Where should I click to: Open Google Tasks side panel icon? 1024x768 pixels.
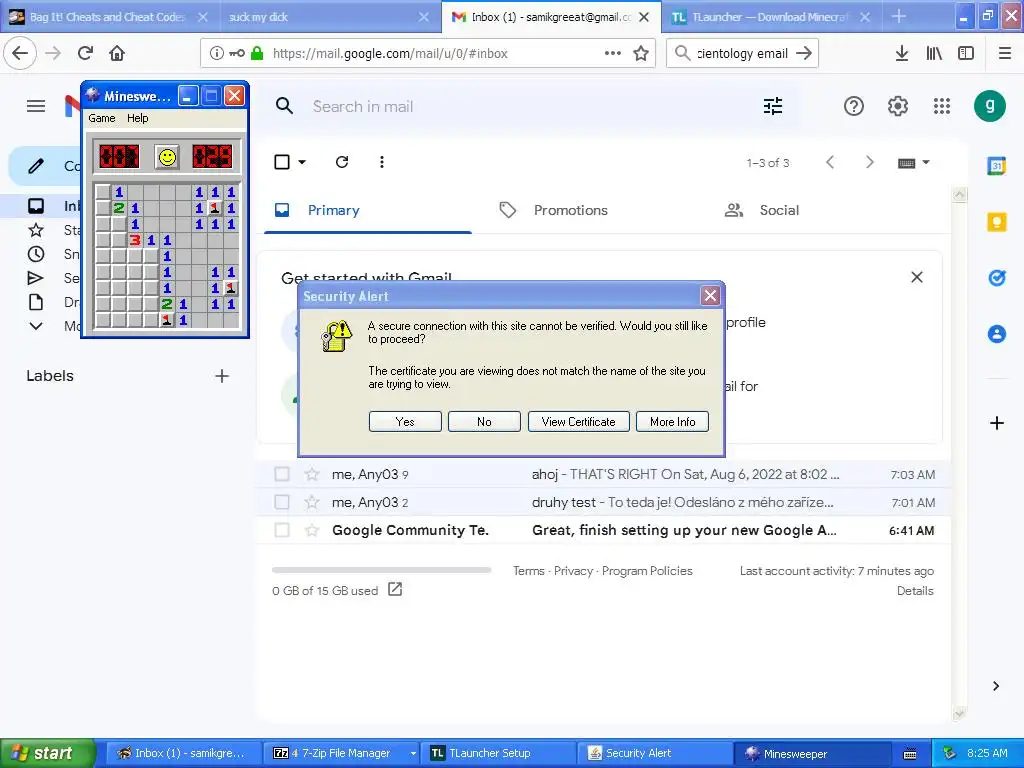997,278
